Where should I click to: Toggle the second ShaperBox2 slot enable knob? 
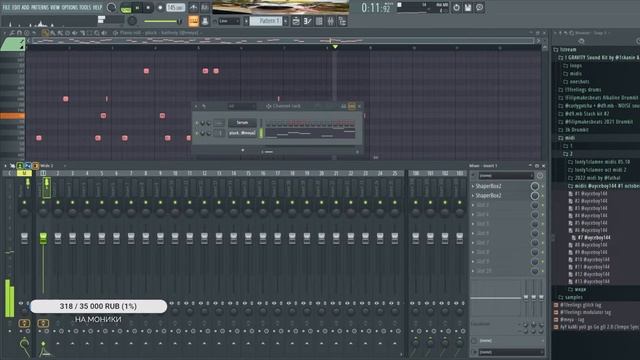pos(534,196)
